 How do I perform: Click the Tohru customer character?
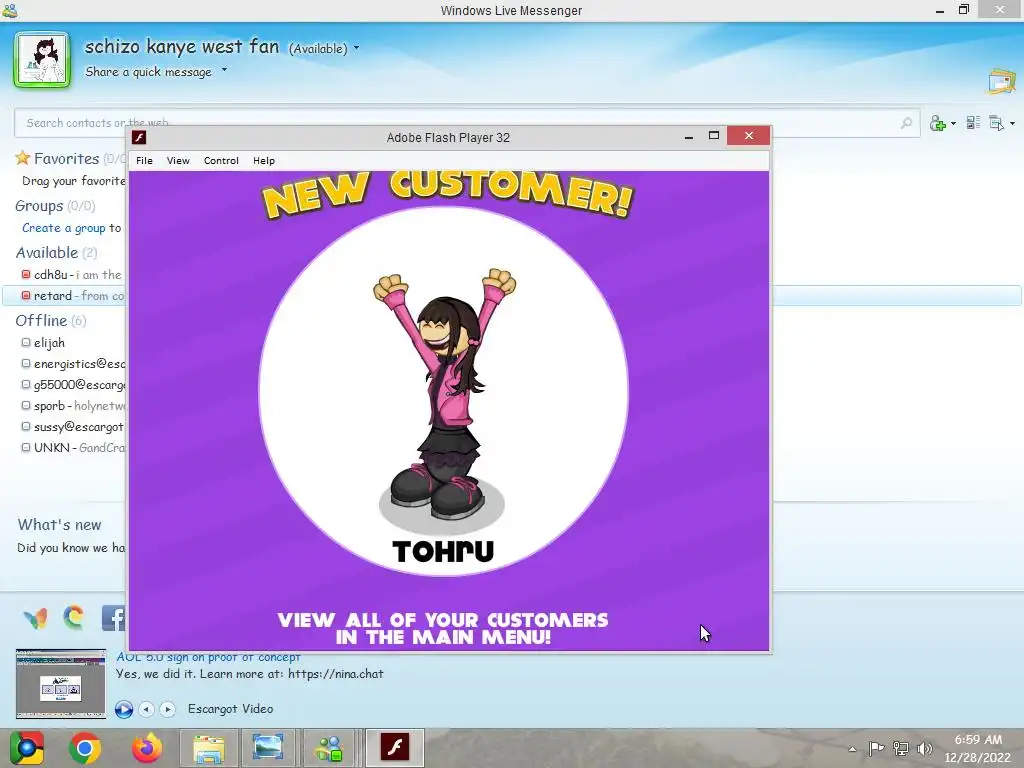point(445,393)
